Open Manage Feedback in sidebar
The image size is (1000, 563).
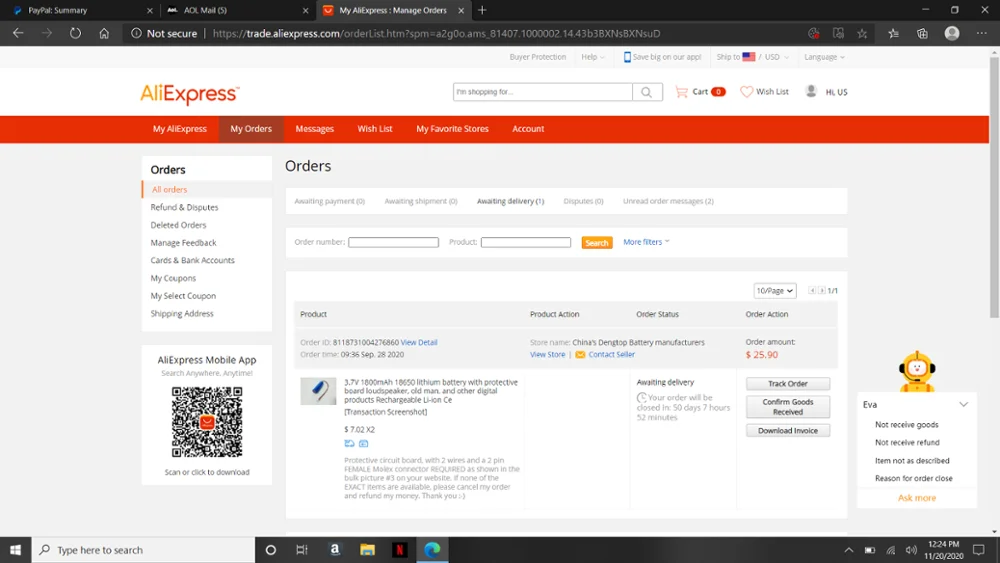click(183, 243)
